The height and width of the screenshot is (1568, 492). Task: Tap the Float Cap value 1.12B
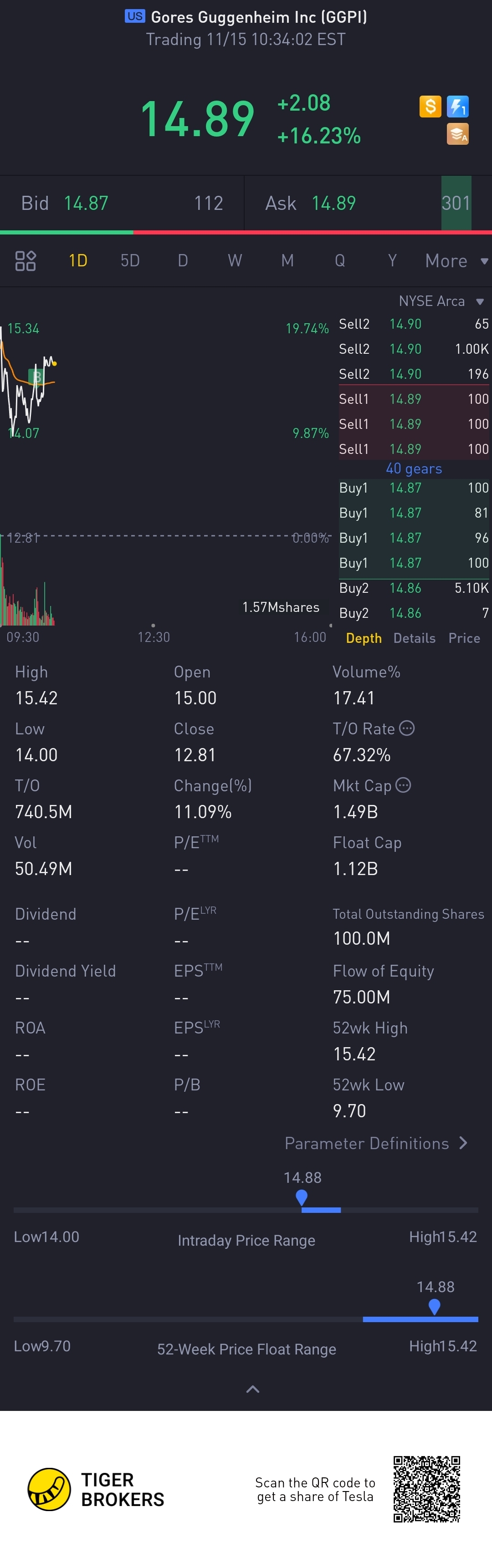coord(356,869)
